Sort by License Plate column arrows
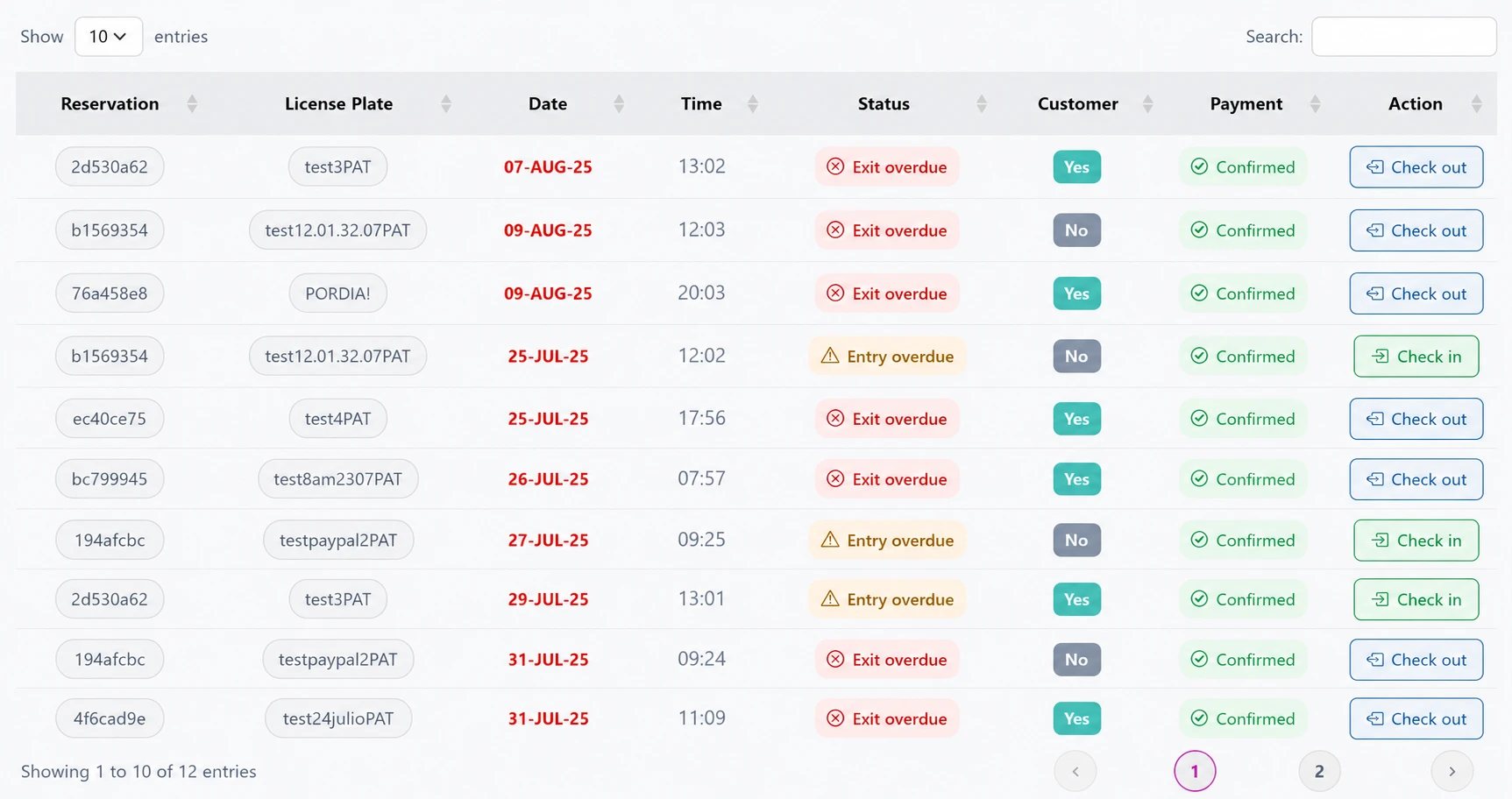Screen dimensions: 1512x799 click(x=446, y=104)
